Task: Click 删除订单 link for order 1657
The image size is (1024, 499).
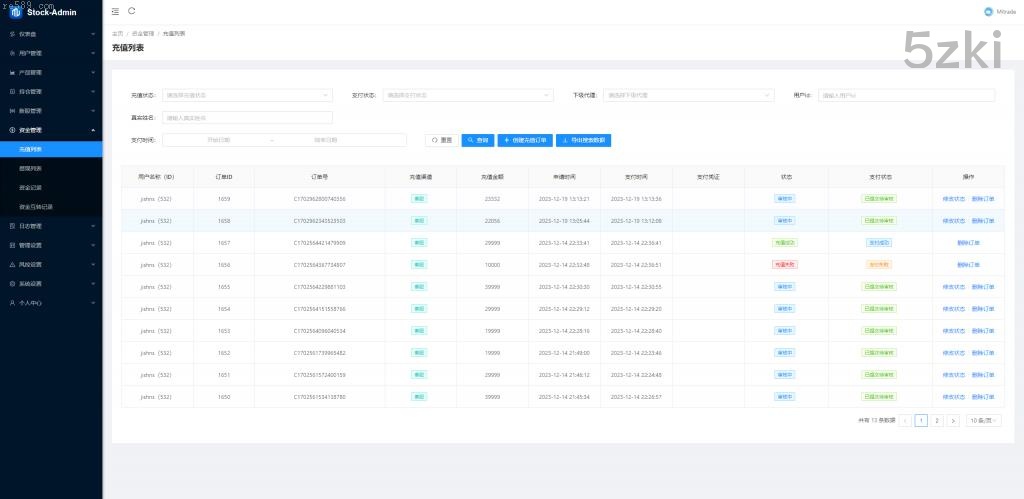Action: (x=968, y=243)
